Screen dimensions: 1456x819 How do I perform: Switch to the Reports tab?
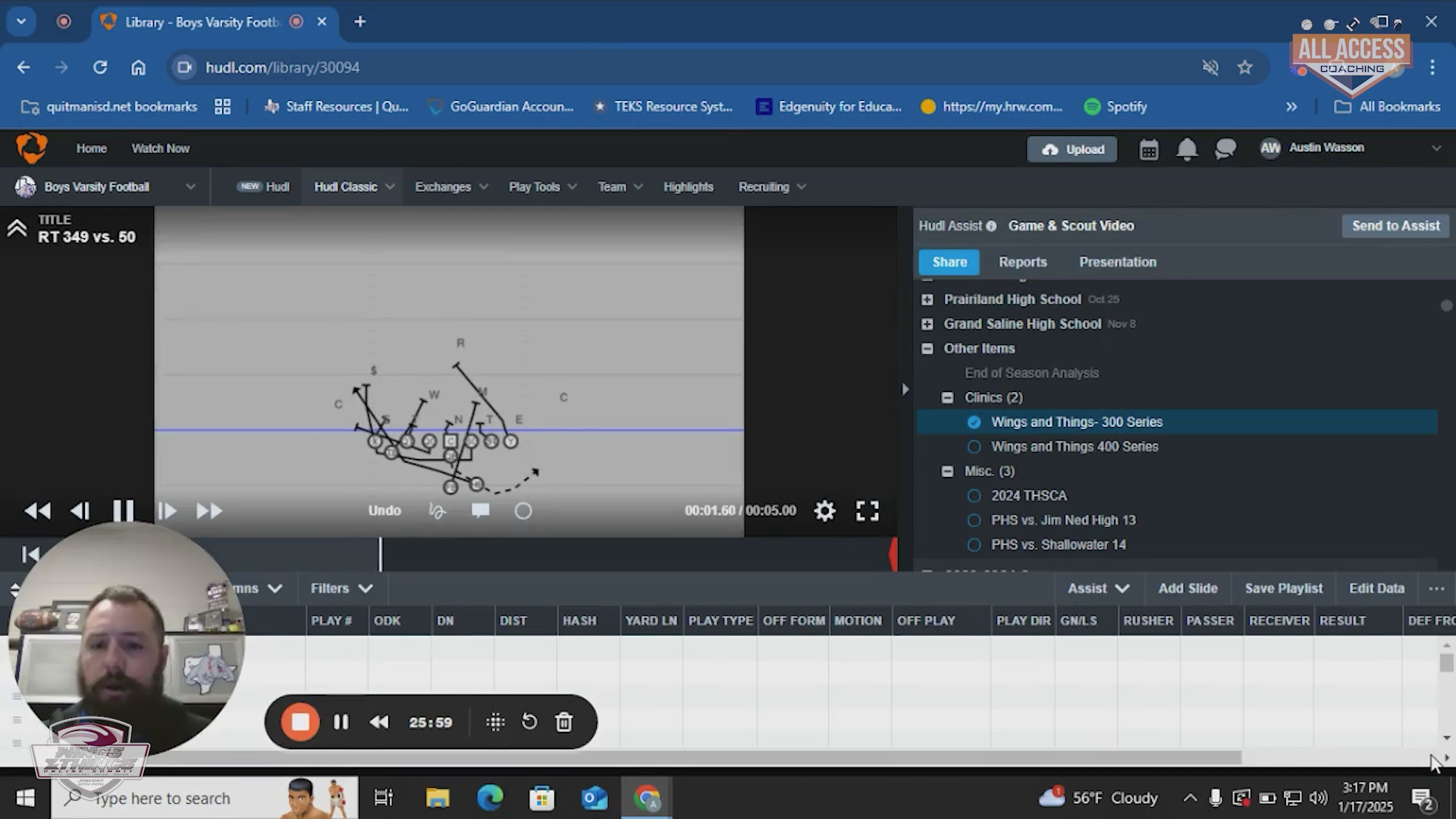coord(1022,262)
